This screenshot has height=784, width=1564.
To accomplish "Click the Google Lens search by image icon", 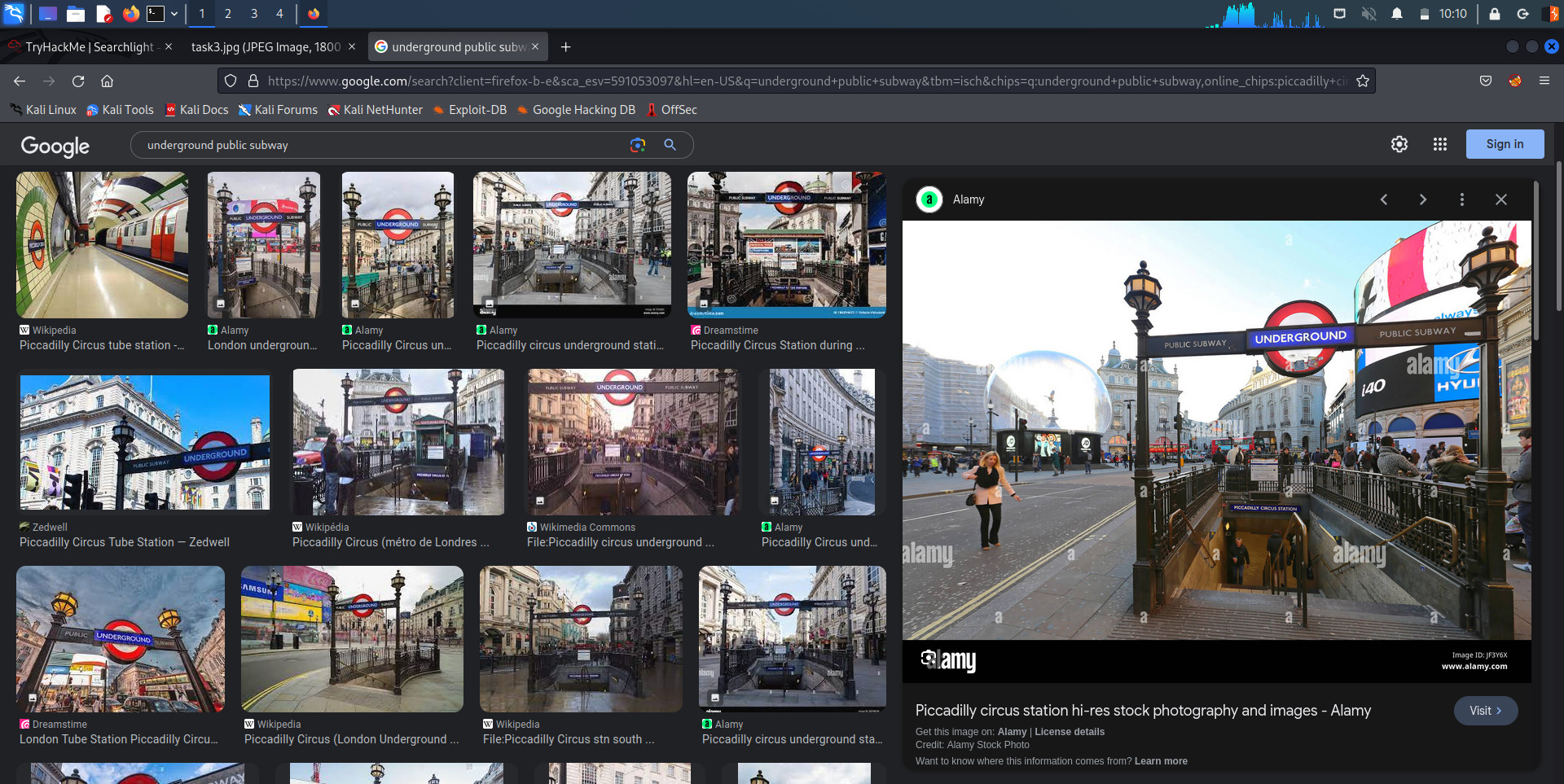I will coord(637,145).
